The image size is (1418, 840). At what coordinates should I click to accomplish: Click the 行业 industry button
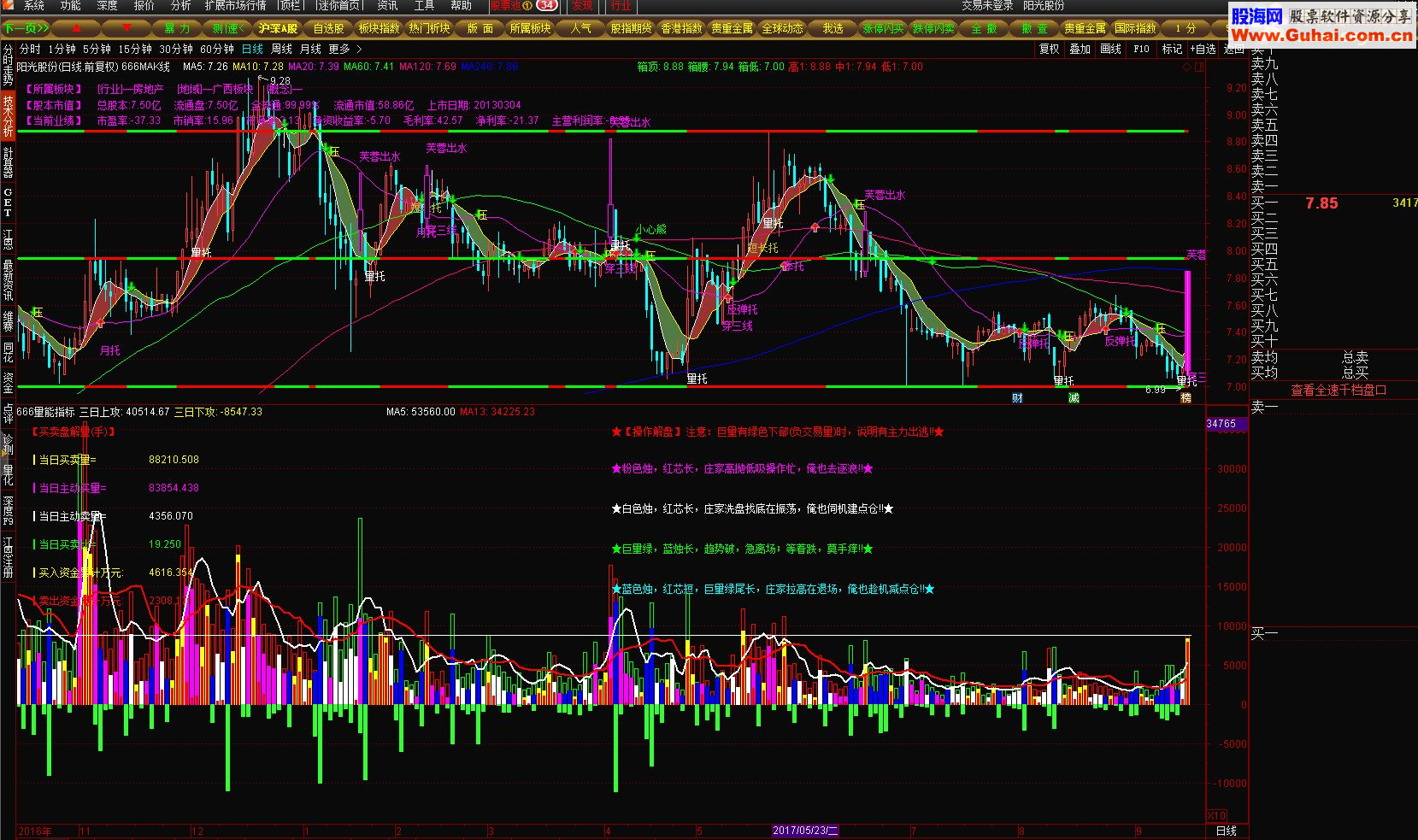(621, 5)
